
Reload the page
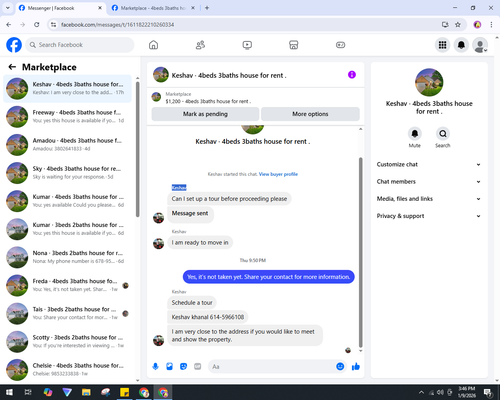tap(37, 25)
